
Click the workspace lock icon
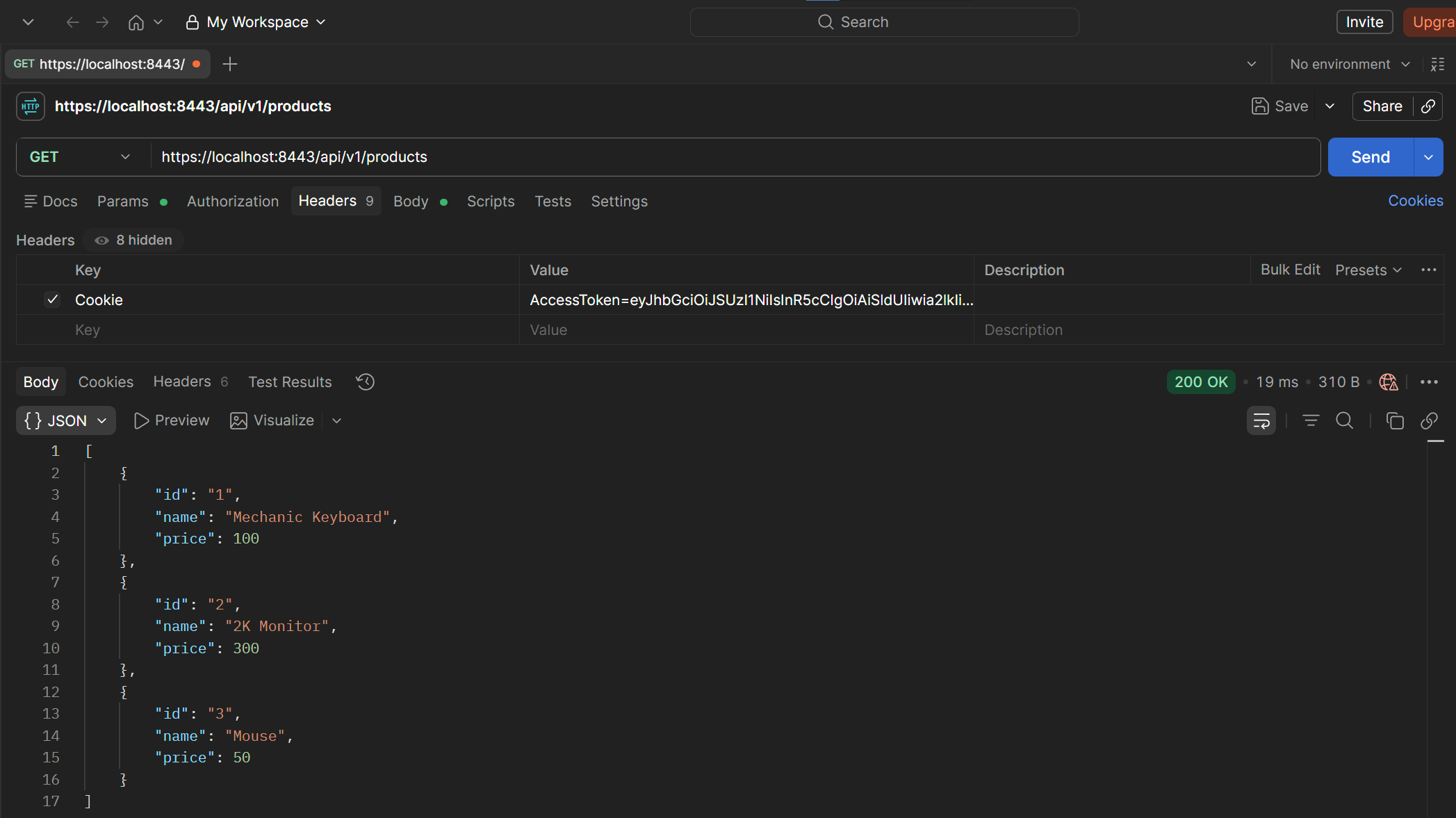coord(193,22)
